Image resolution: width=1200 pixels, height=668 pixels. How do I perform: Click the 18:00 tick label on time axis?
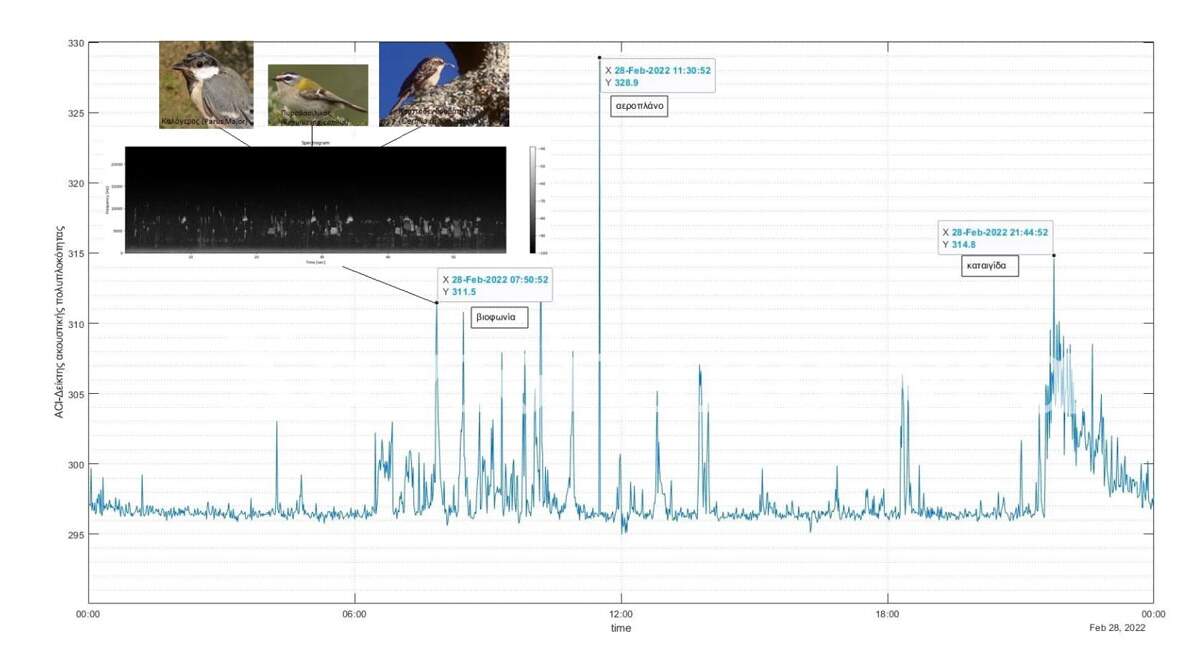(x=887, y=613)
